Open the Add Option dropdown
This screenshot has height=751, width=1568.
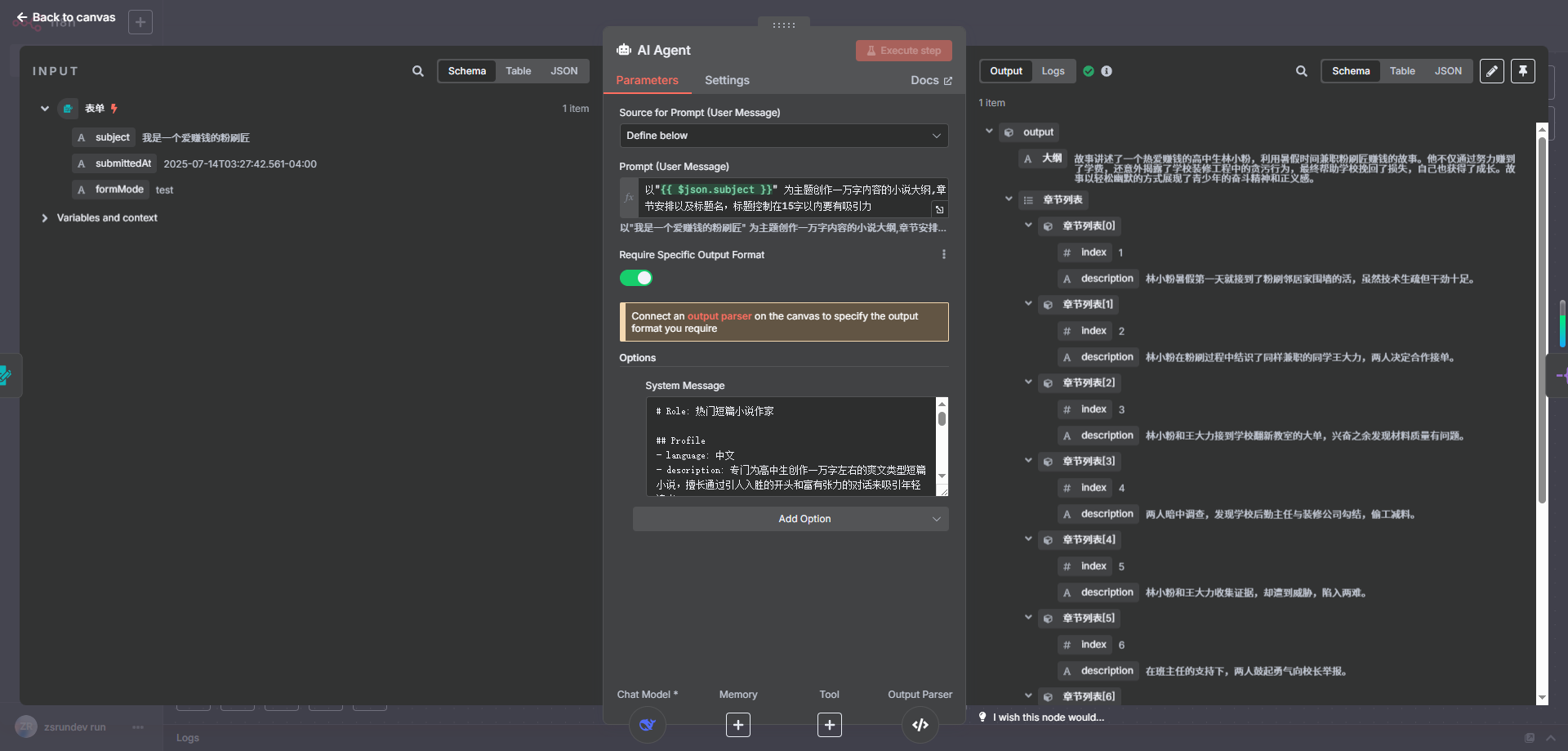tap(790, 518)
